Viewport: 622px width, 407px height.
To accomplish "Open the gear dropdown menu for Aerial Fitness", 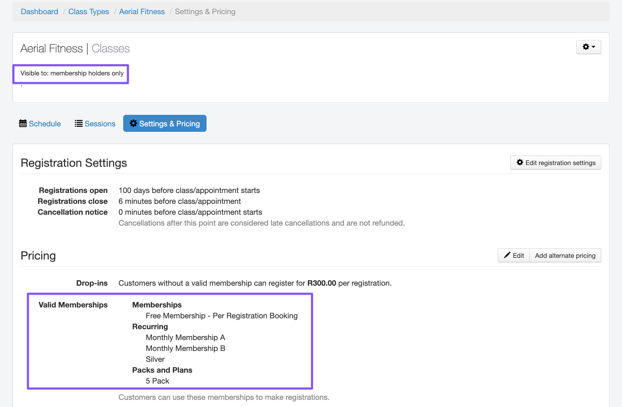I will 588,47.
